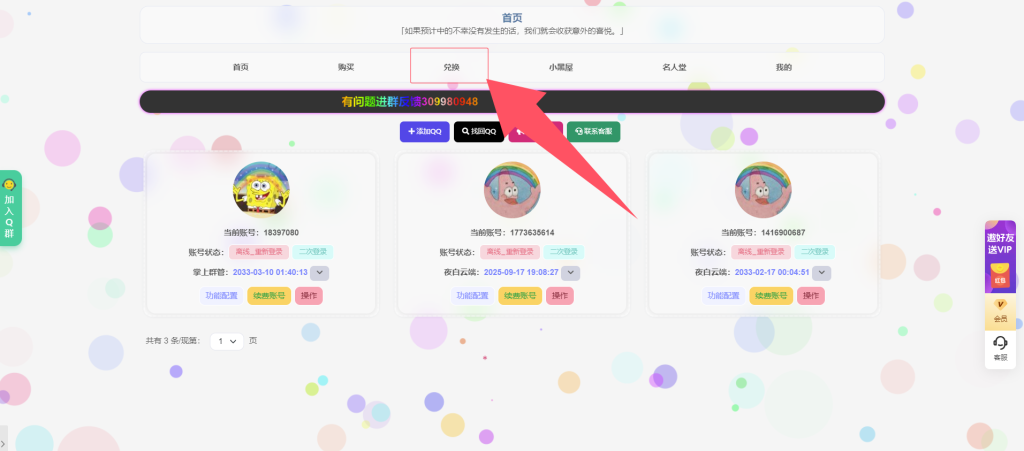The width and height of the screenshot is (1024, 451).
Task: Click 离线_重新登录 for account 1773635614
Action: pos(509,252)
